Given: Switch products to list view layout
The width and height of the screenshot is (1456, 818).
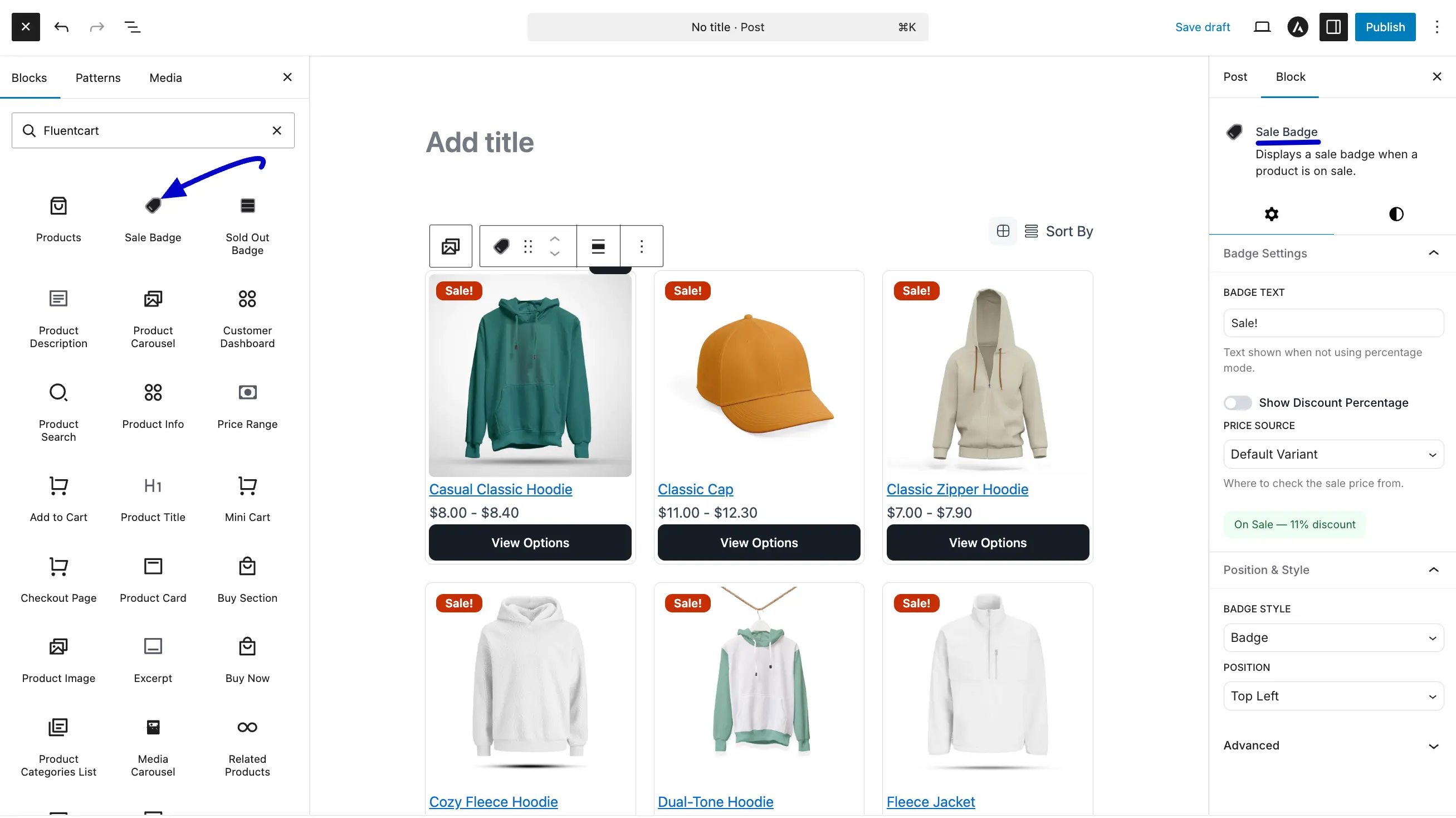Looking at the screenshot, I should [x=1031, y=231].
